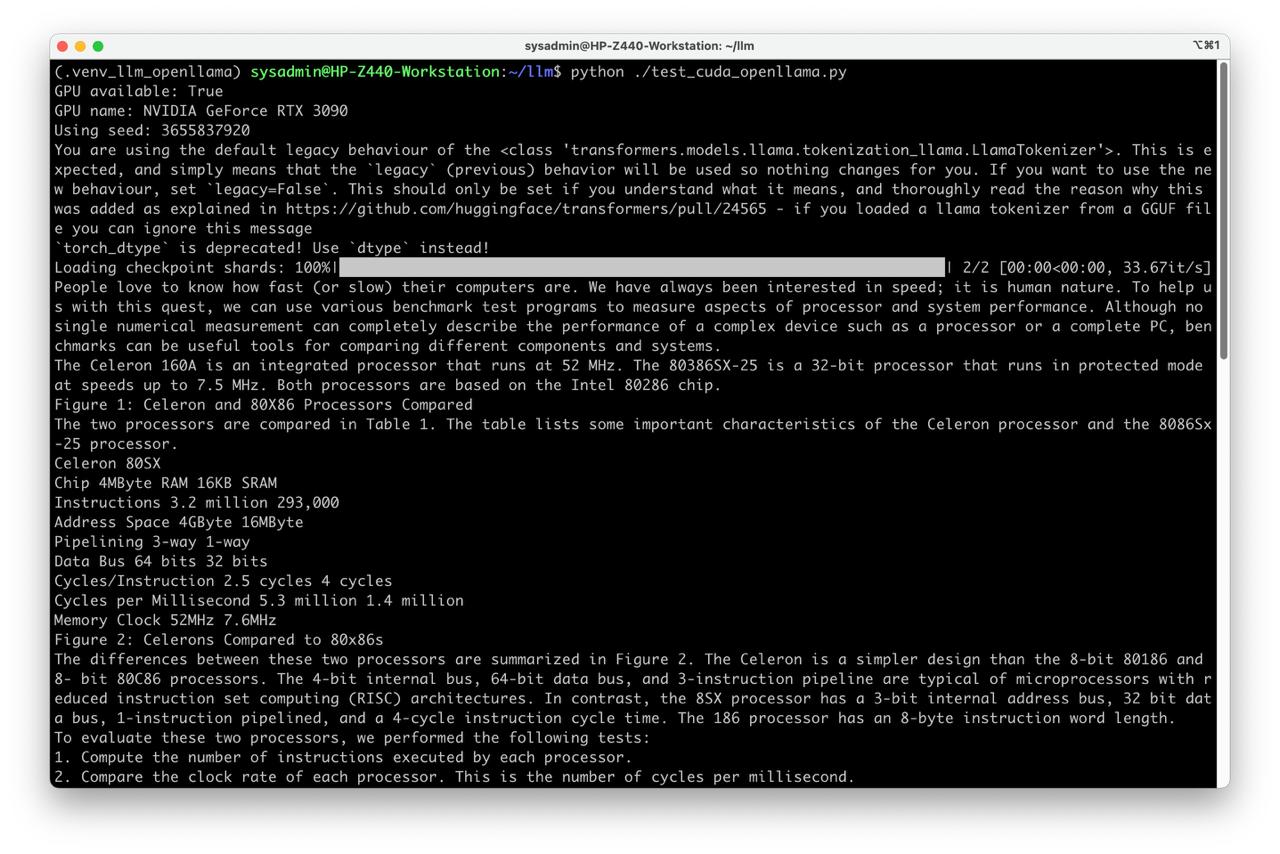Click the yellow minimize window button

[x=80, y=46]
